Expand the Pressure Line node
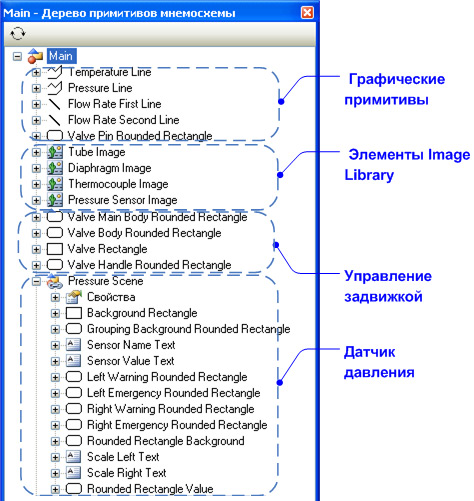 36,88
